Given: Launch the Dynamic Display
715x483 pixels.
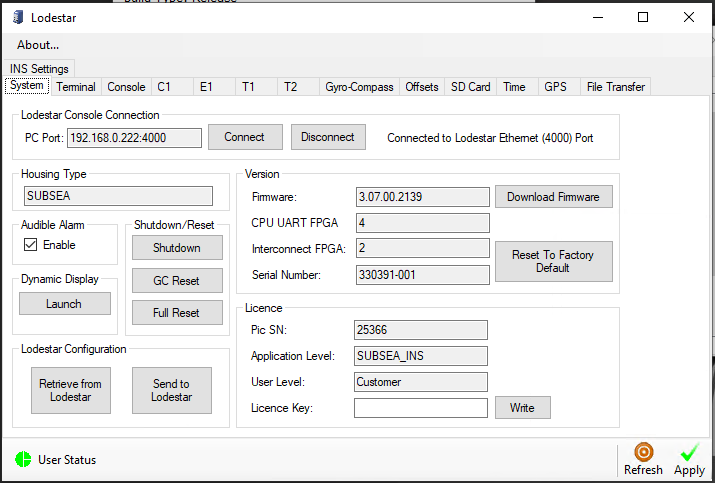Looking at the screenshot, I should click(64, 304).
